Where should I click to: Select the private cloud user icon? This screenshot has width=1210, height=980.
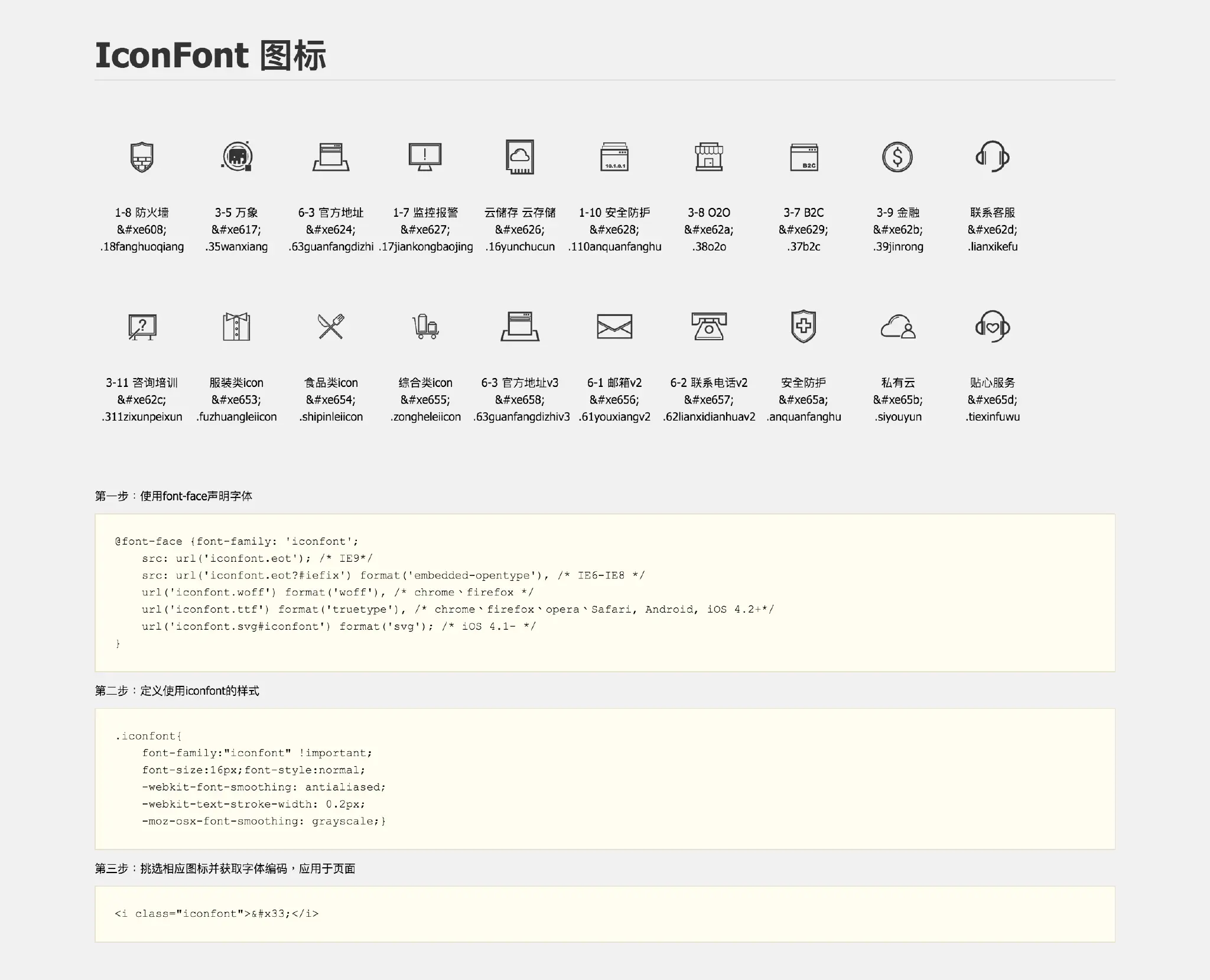pyautogui.click(x=897, y=327)
